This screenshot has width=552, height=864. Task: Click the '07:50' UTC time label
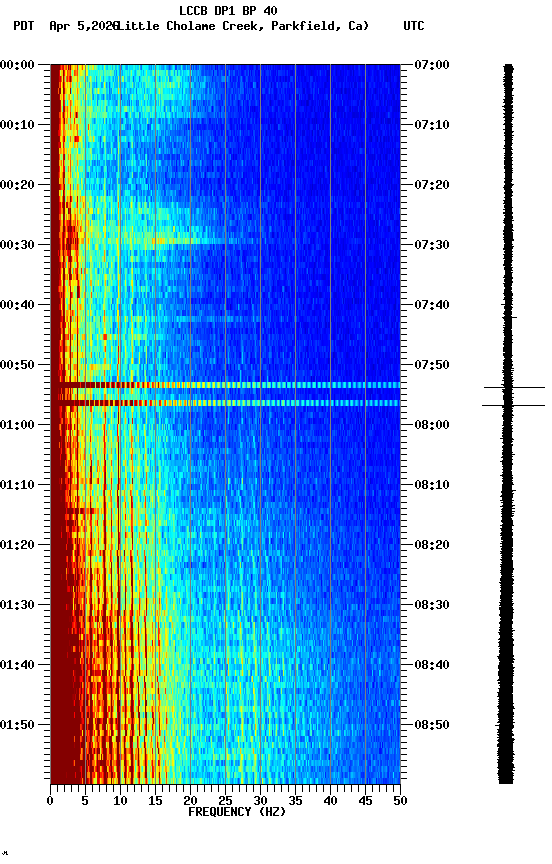[432, 365]
